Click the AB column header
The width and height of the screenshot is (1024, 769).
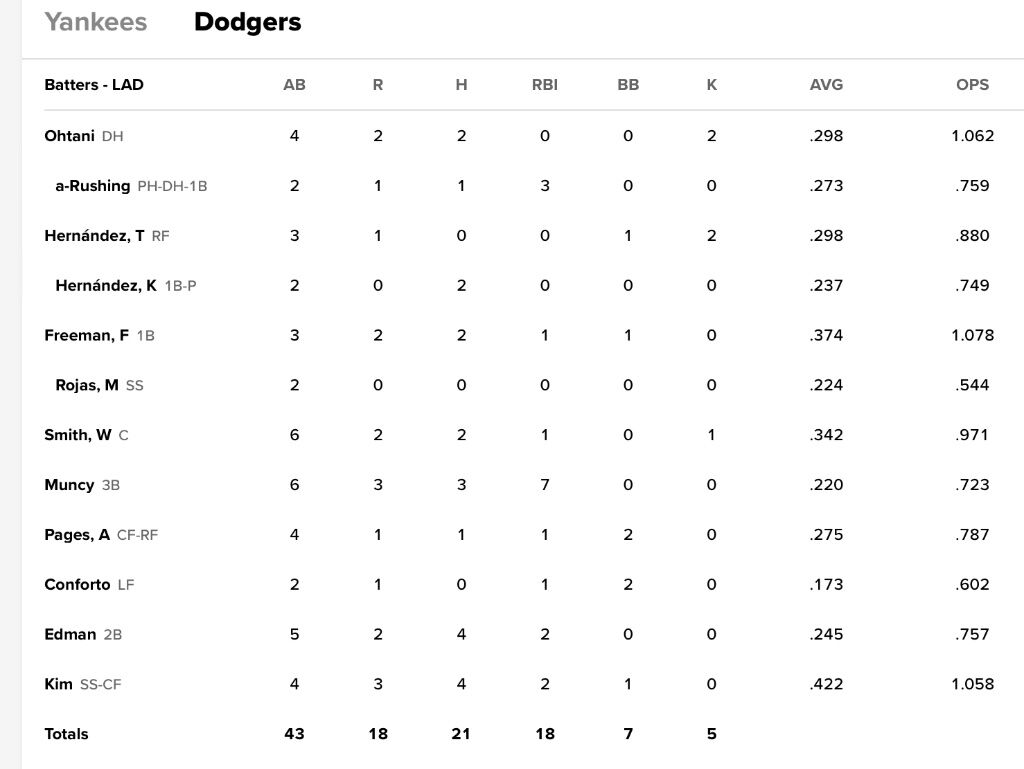(x=295, y=85)
